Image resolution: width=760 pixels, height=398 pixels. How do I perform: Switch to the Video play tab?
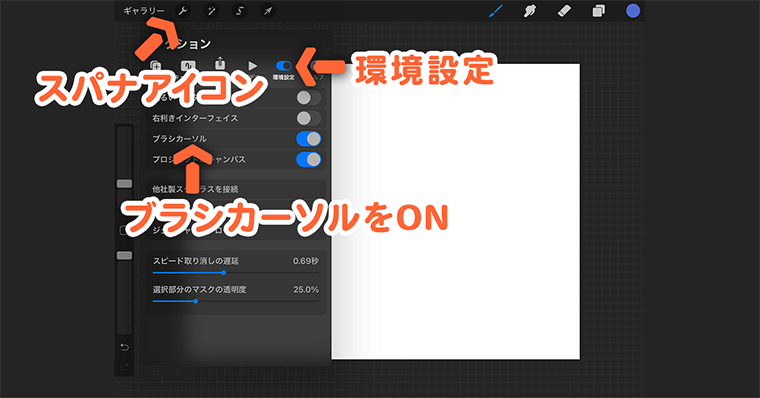(x=253, y=66)
